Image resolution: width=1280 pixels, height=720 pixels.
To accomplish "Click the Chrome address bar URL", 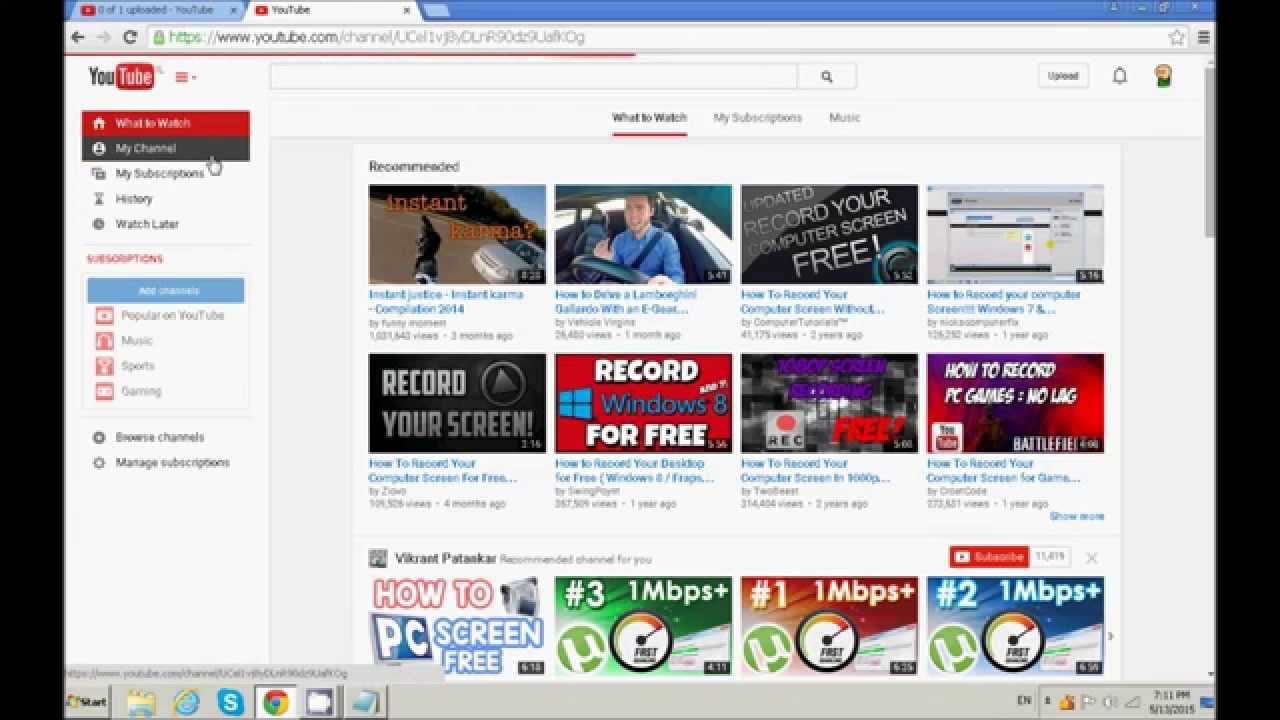I will pos(377,37).
